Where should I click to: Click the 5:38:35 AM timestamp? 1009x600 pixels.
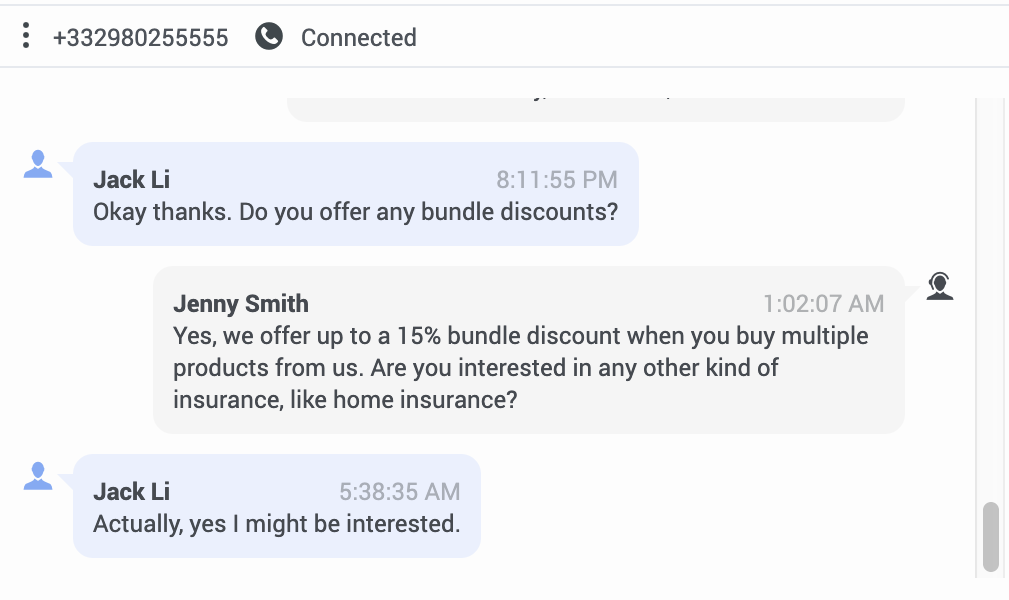click(x=400, y=492)
